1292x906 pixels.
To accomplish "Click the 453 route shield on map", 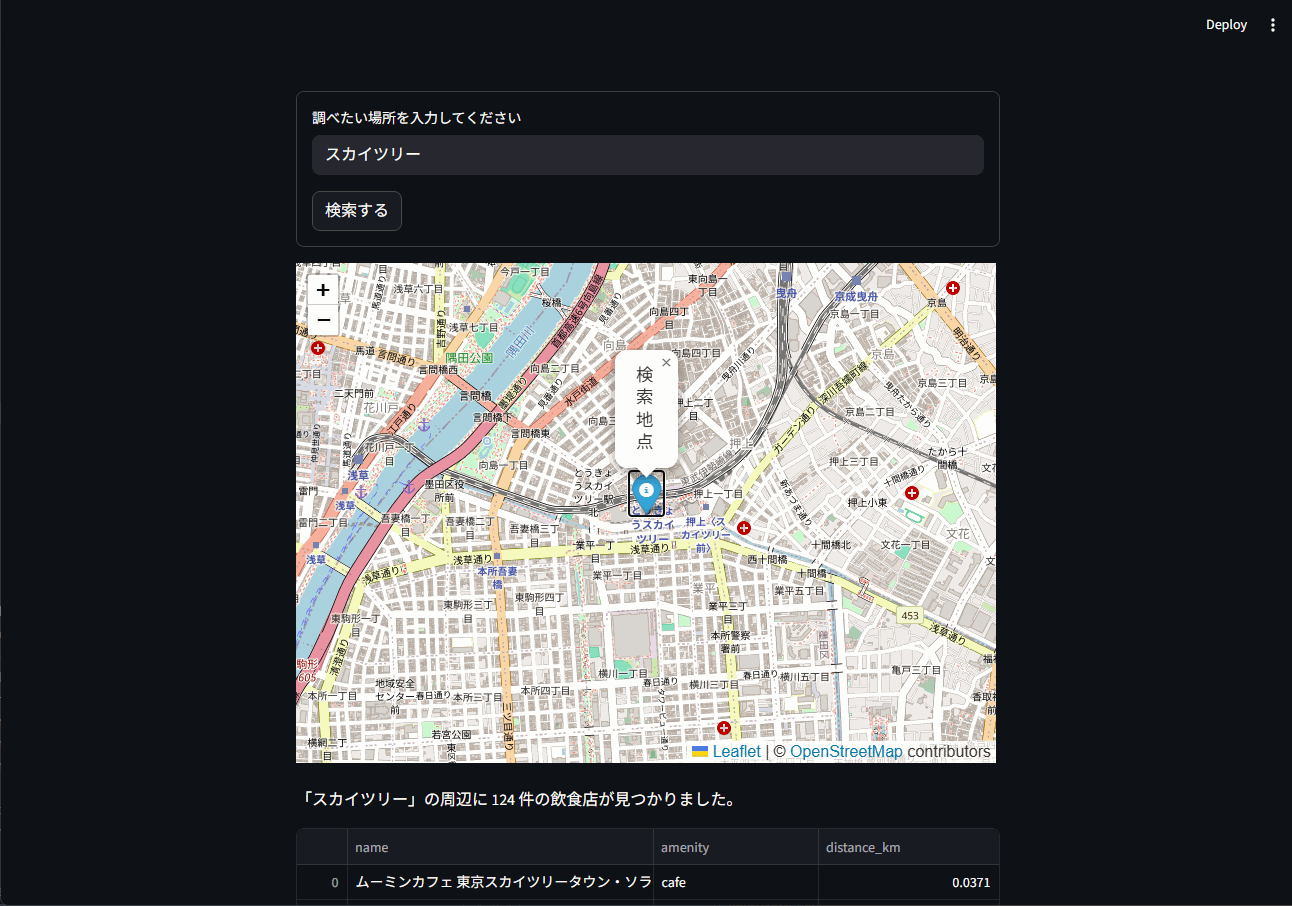I will (908, 615).
